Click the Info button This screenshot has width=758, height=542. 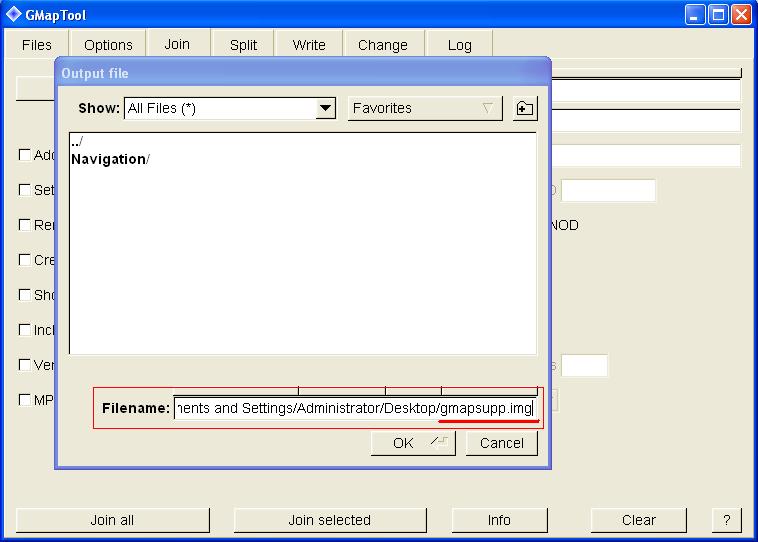499,520
